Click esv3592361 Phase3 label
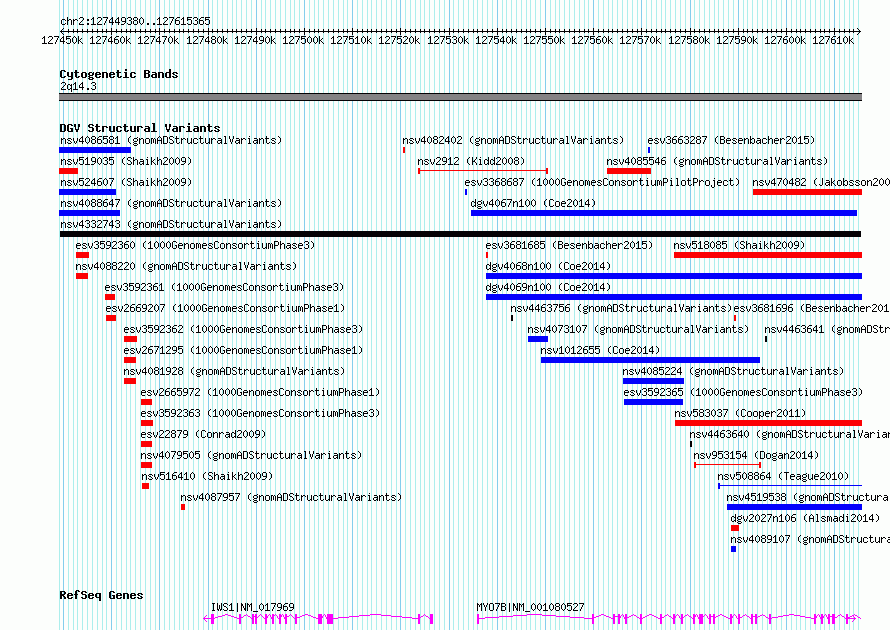This screenshot has height=630, width=890. (224, 287)
